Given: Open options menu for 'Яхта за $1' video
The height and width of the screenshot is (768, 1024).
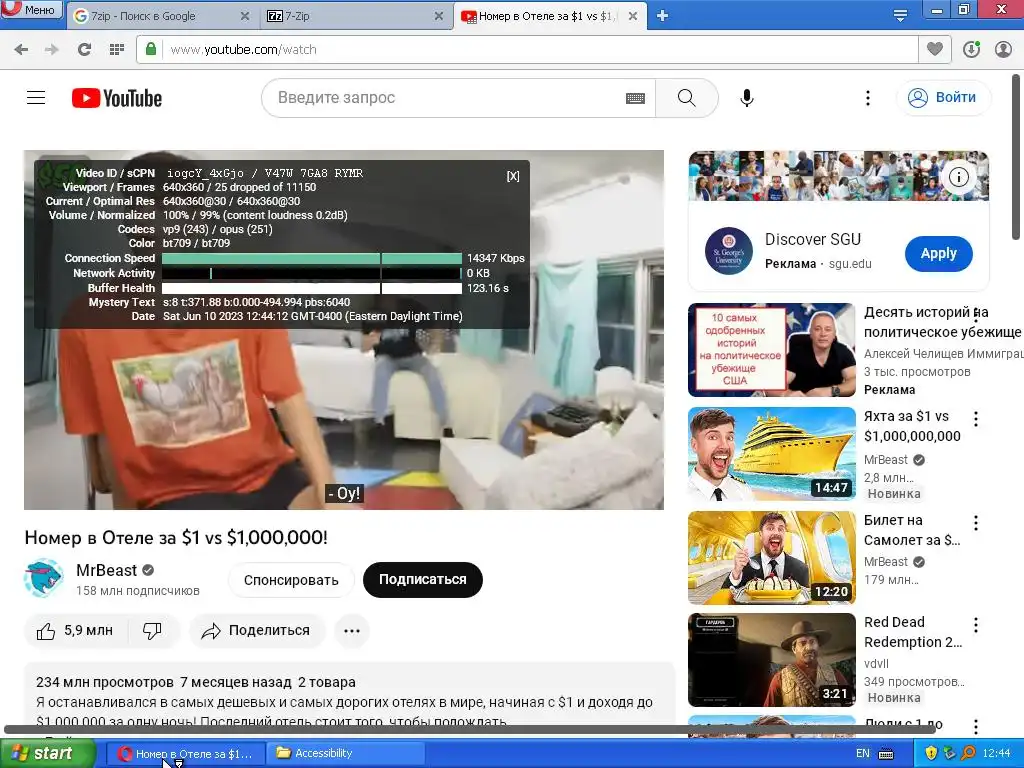Looking at the screenshot, I should [x=976, y=419].
